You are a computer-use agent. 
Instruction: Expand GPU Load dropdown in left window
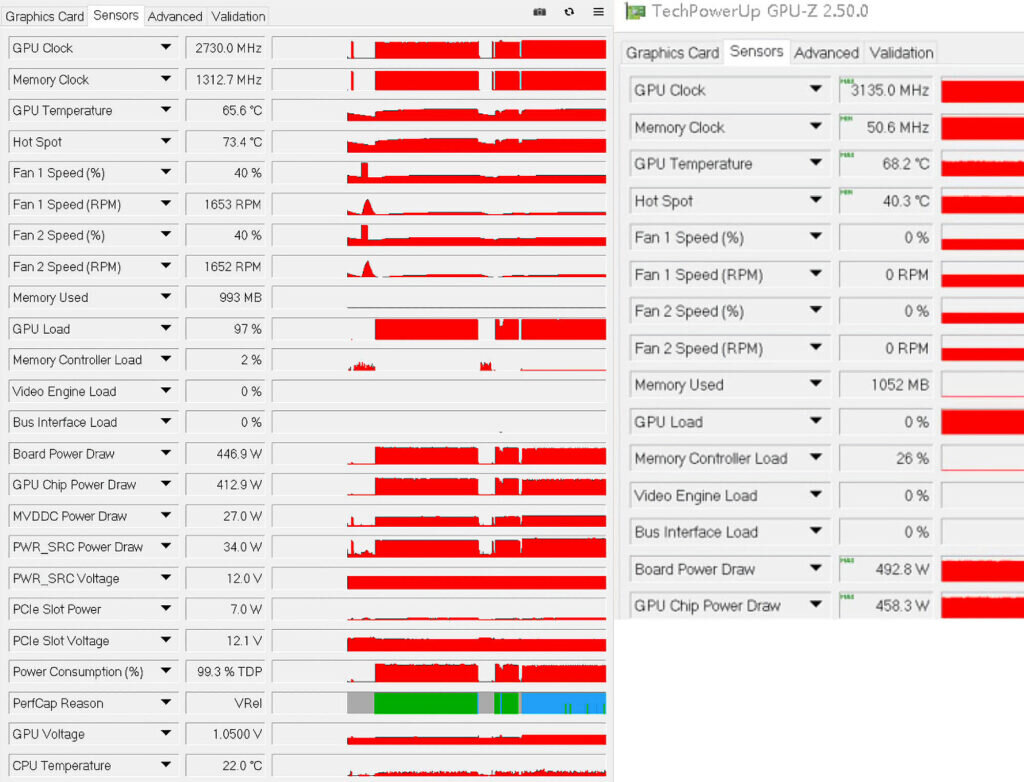coord(166,328)
